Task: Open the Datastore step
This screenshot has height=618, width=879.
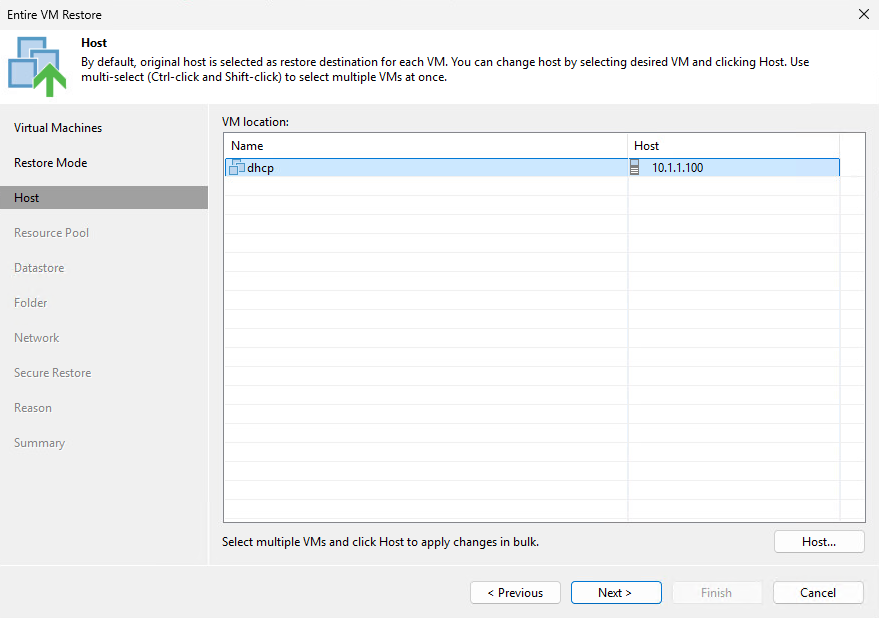Action: [x=39, y=267]
